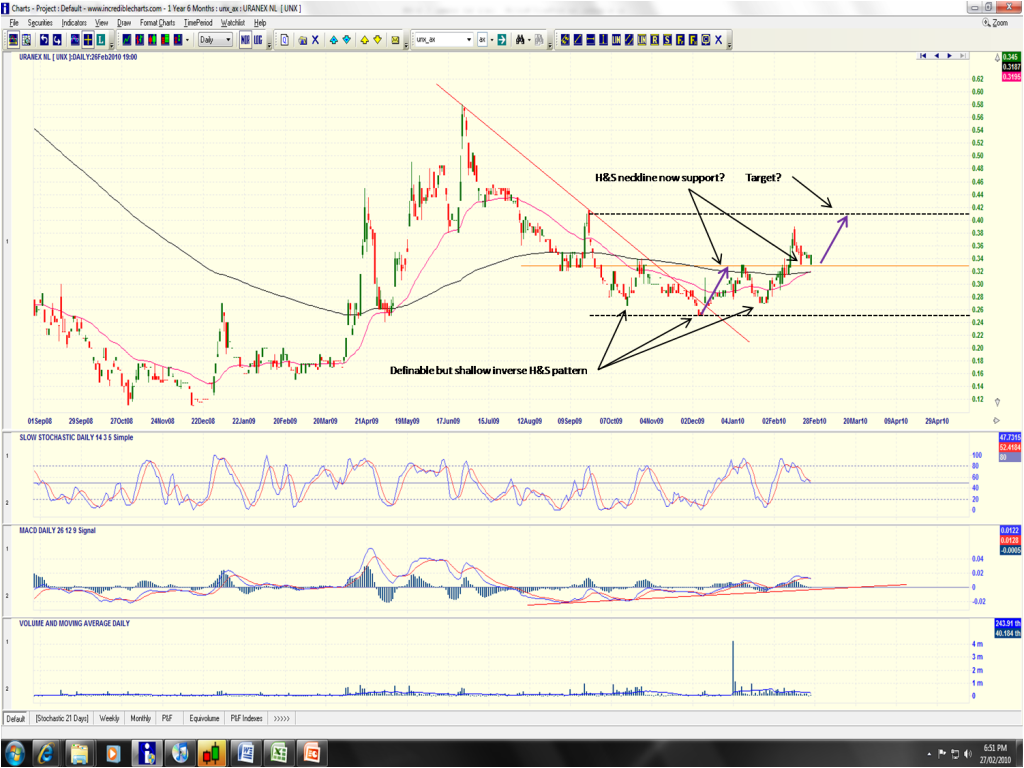The image size is (1024, 768).
Task: Click the X delete drawing tool icon
Action: pyautogui.click(x=718, y=40)
